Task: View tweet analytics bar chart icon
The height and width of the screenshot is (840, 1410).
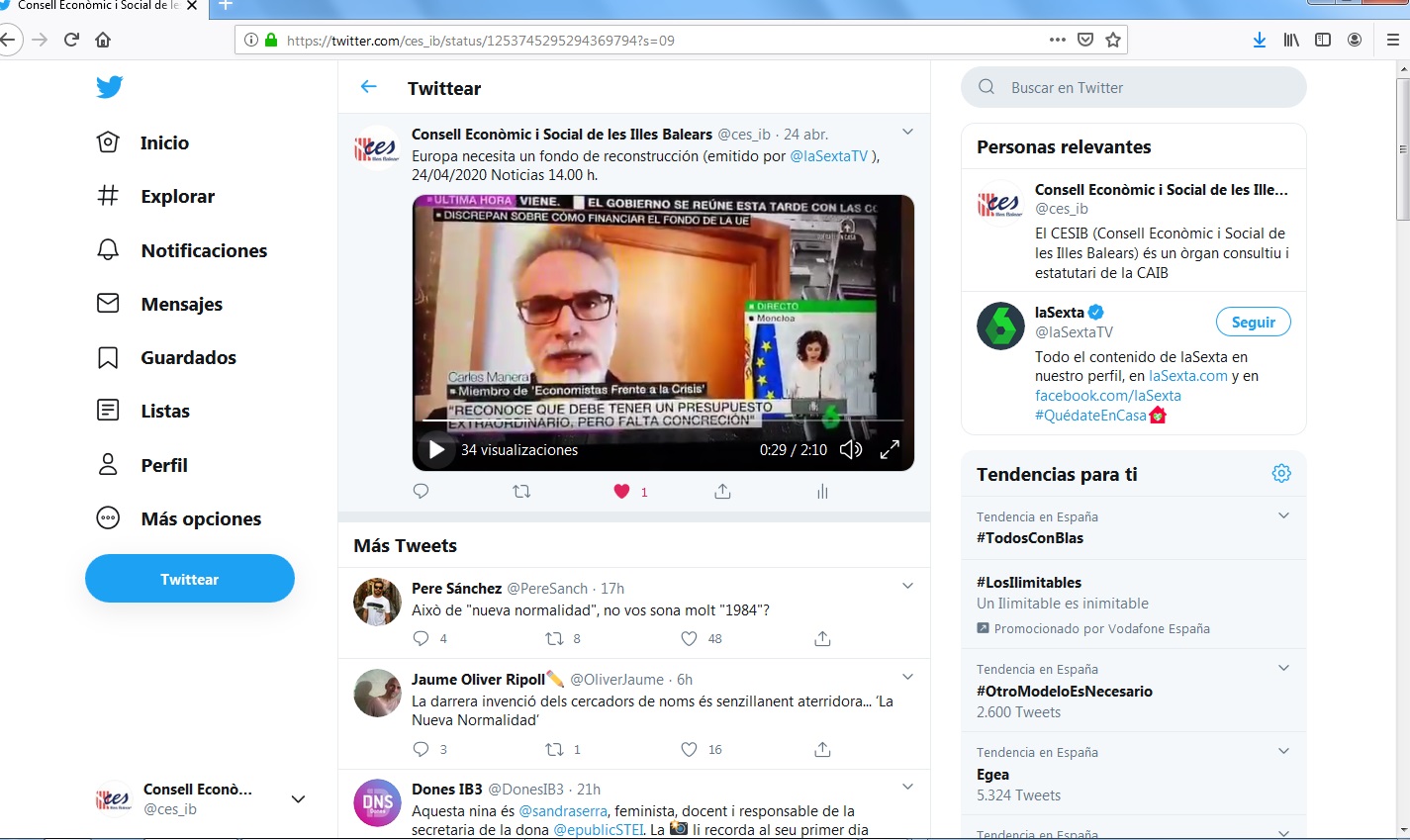Action: [822, 492]
